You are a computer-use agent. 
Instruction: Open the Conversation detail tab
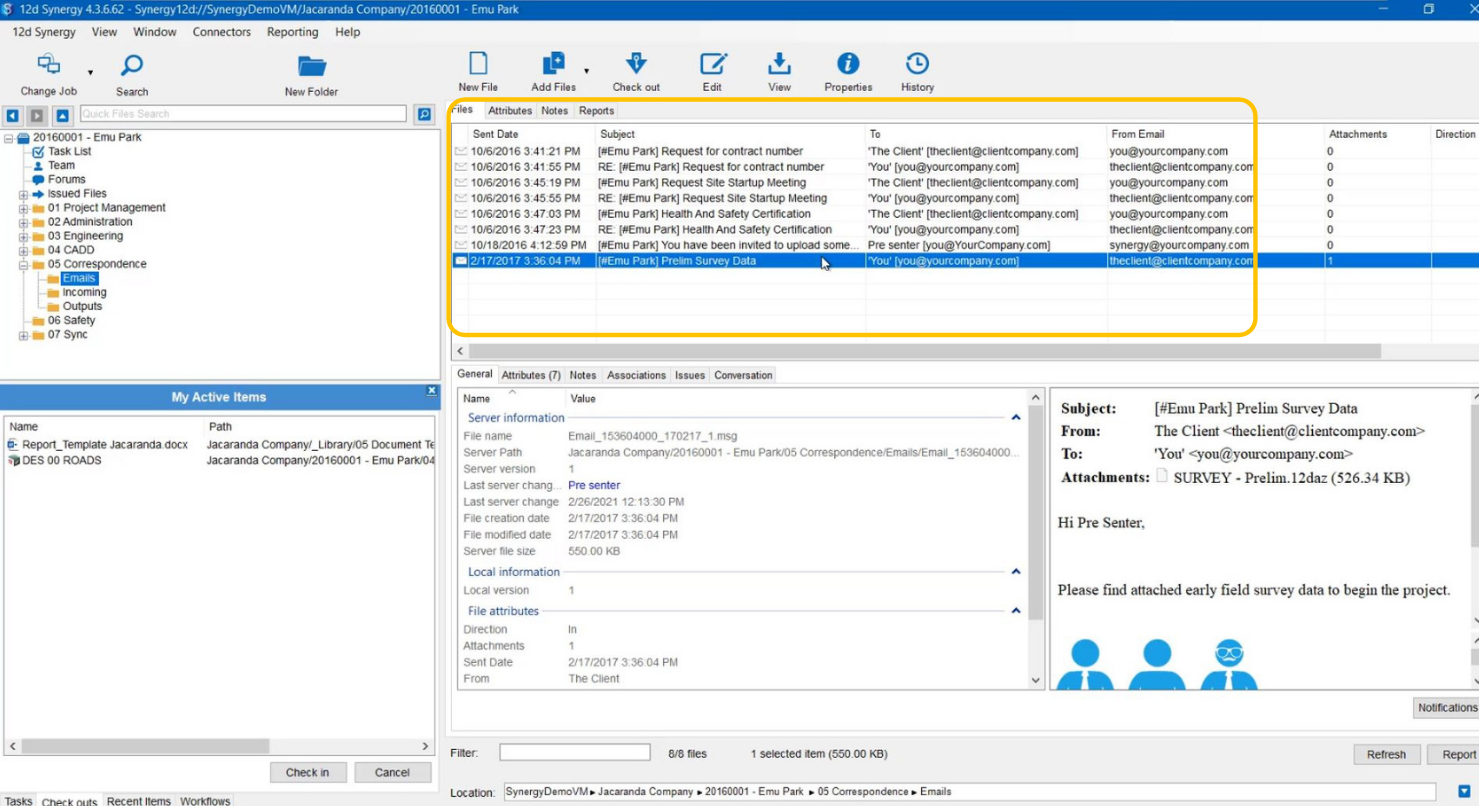(x=743, y=375)
